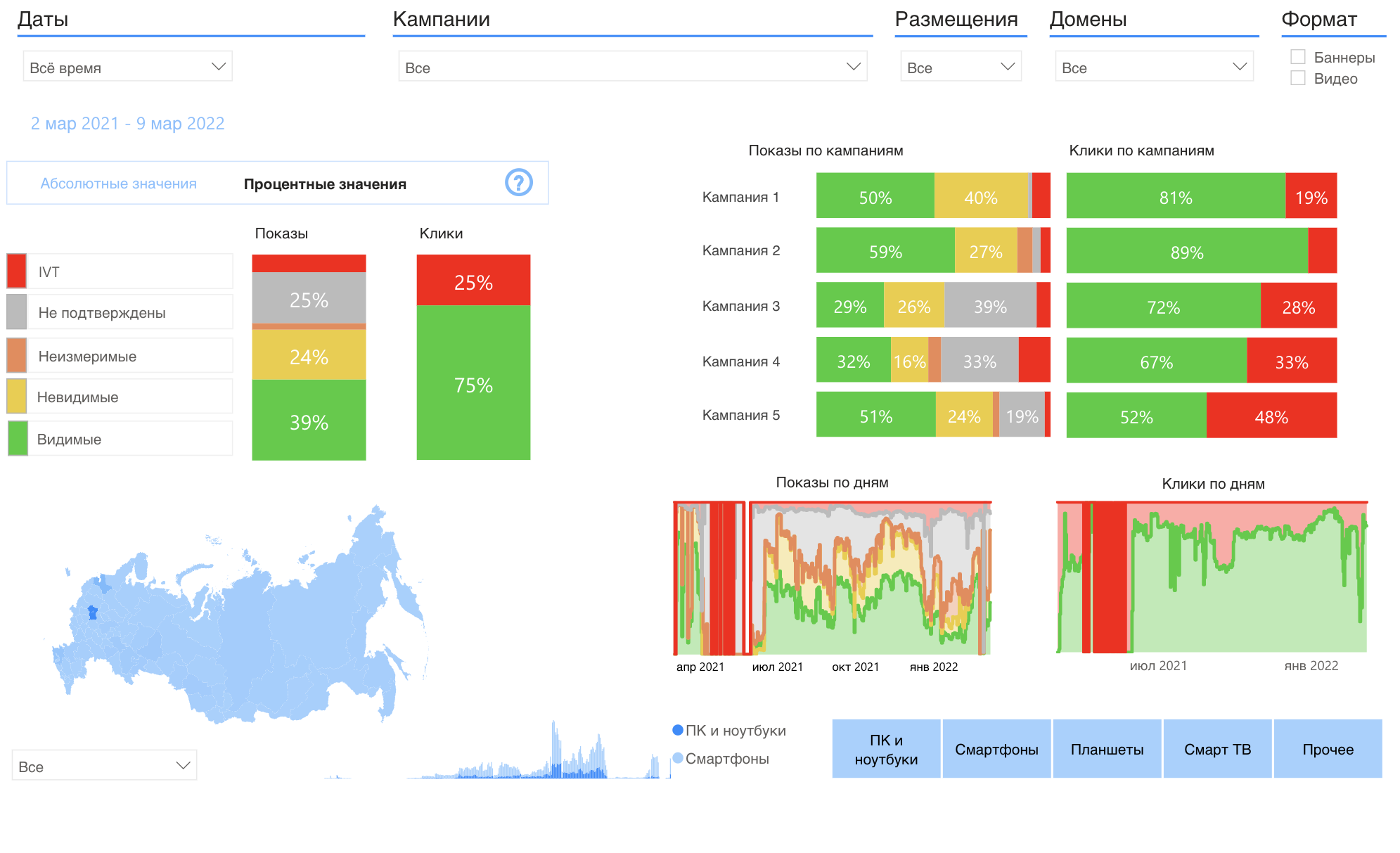Click the help question mark icon

pyautogui.click(x=518, y=183)
